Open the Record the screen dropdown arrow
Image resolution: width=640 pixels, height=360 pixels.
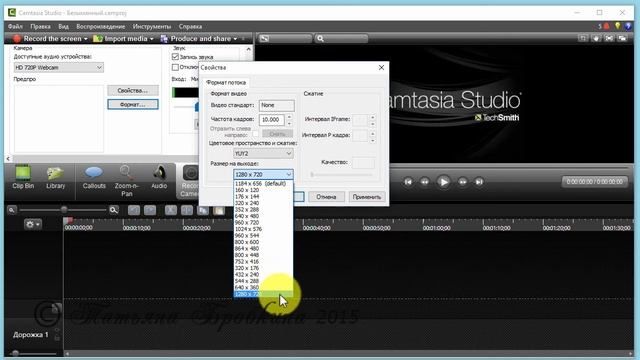[x=86, y=39]
